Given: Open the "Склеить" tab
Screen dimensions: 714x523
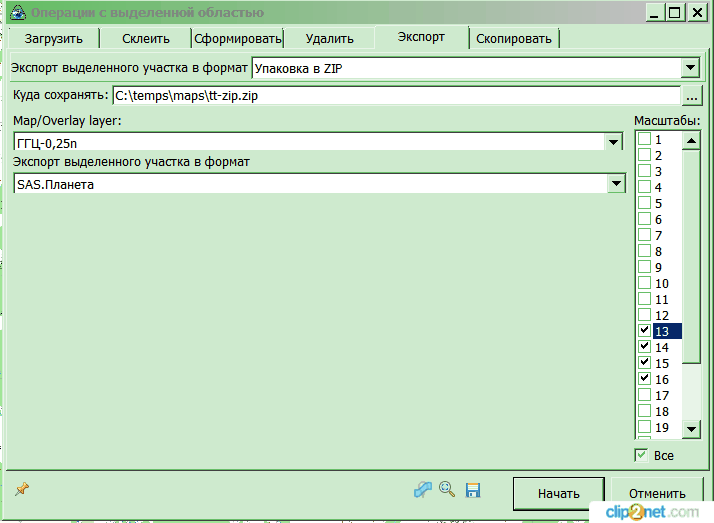Looking at the screenshot, I should click(x=147, y=39).
